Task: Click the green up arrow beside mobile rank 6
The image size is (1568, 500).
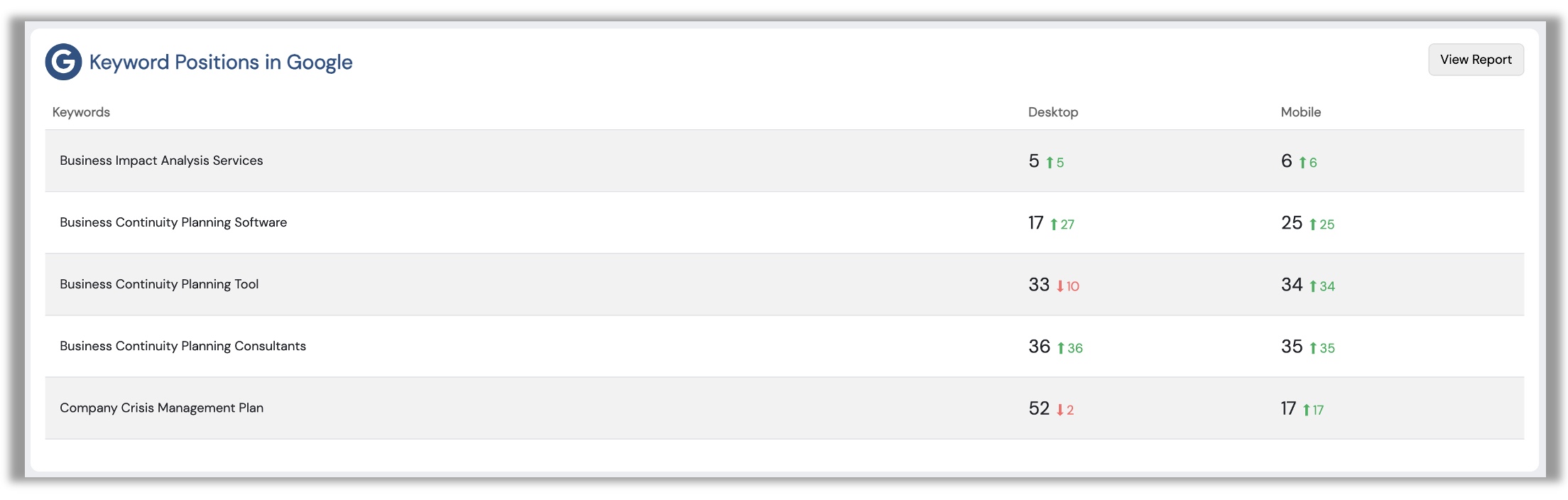Action: click(x=1303, y=163)
